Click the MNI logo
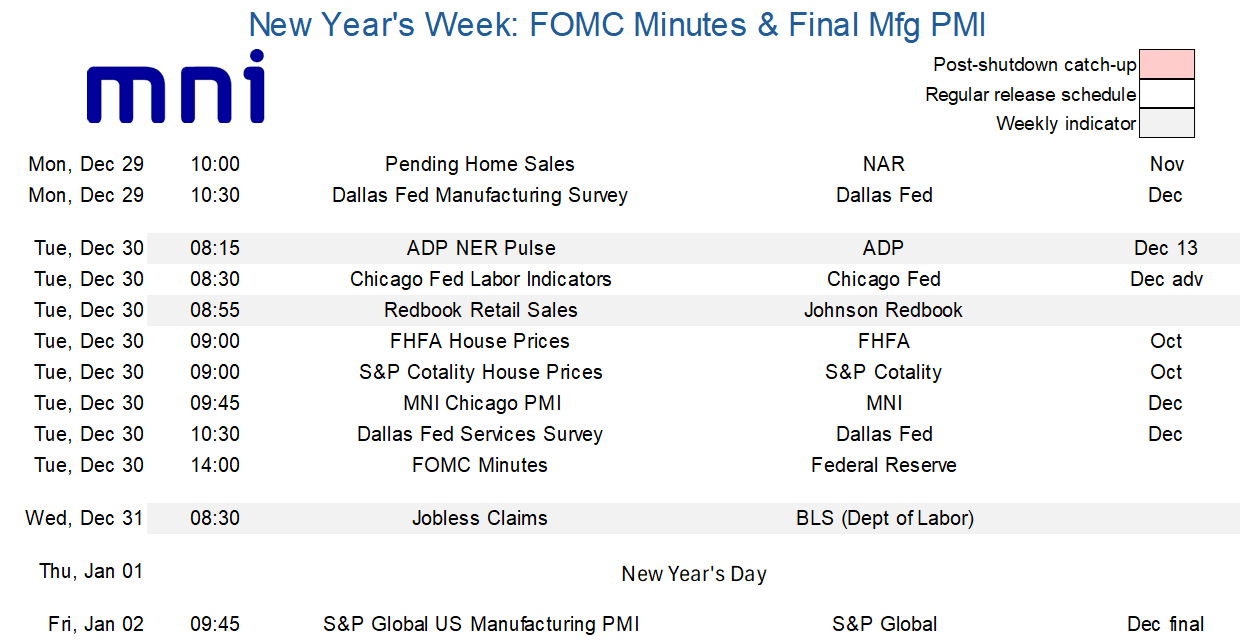 point(176,87)
